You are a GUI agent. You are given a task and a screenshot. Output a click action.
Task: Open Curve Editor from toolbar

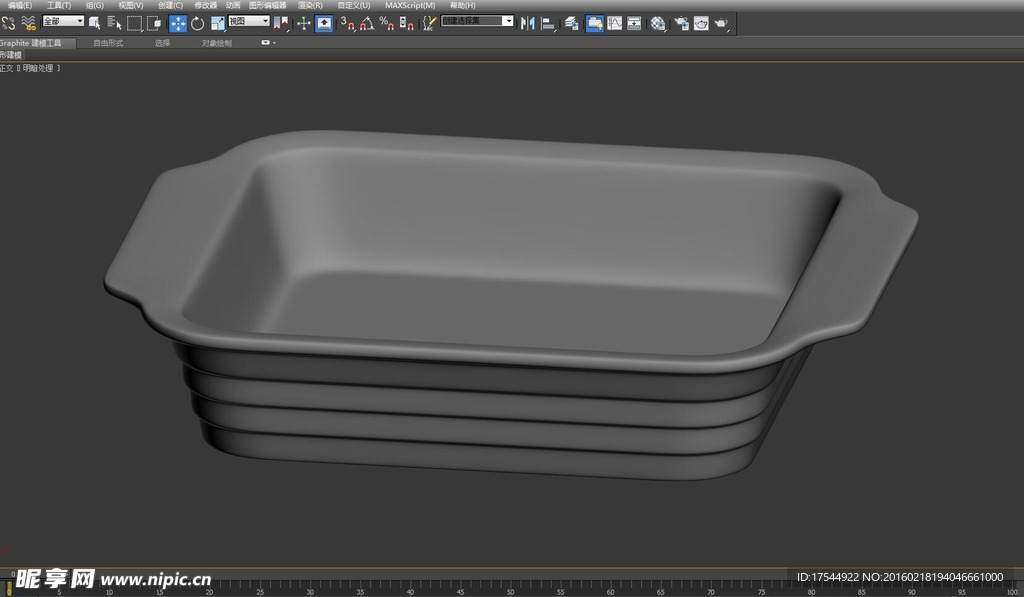tap(614, 23)
